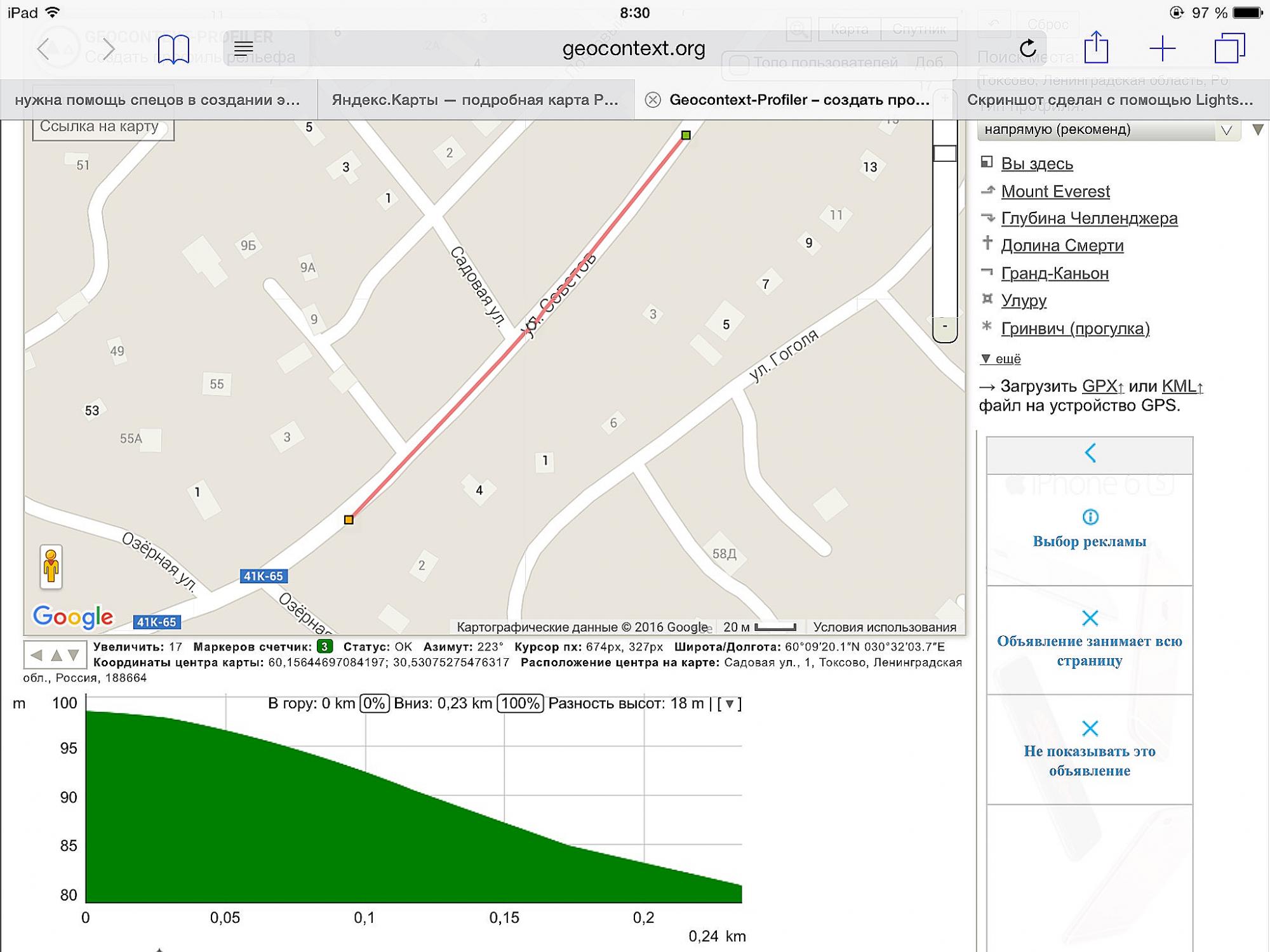The image size is (1270, 952).
Task: Click the 100% downhill percentage box
Action: [520, 704]
